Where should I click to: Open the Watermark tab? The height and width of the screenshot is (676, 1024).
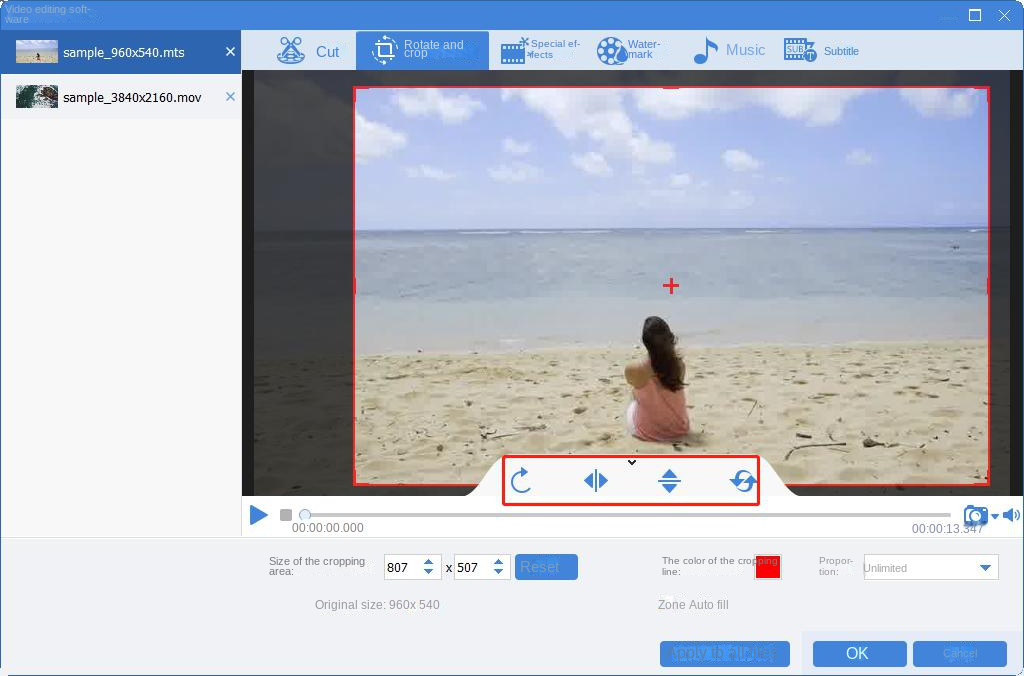point(629,51)
